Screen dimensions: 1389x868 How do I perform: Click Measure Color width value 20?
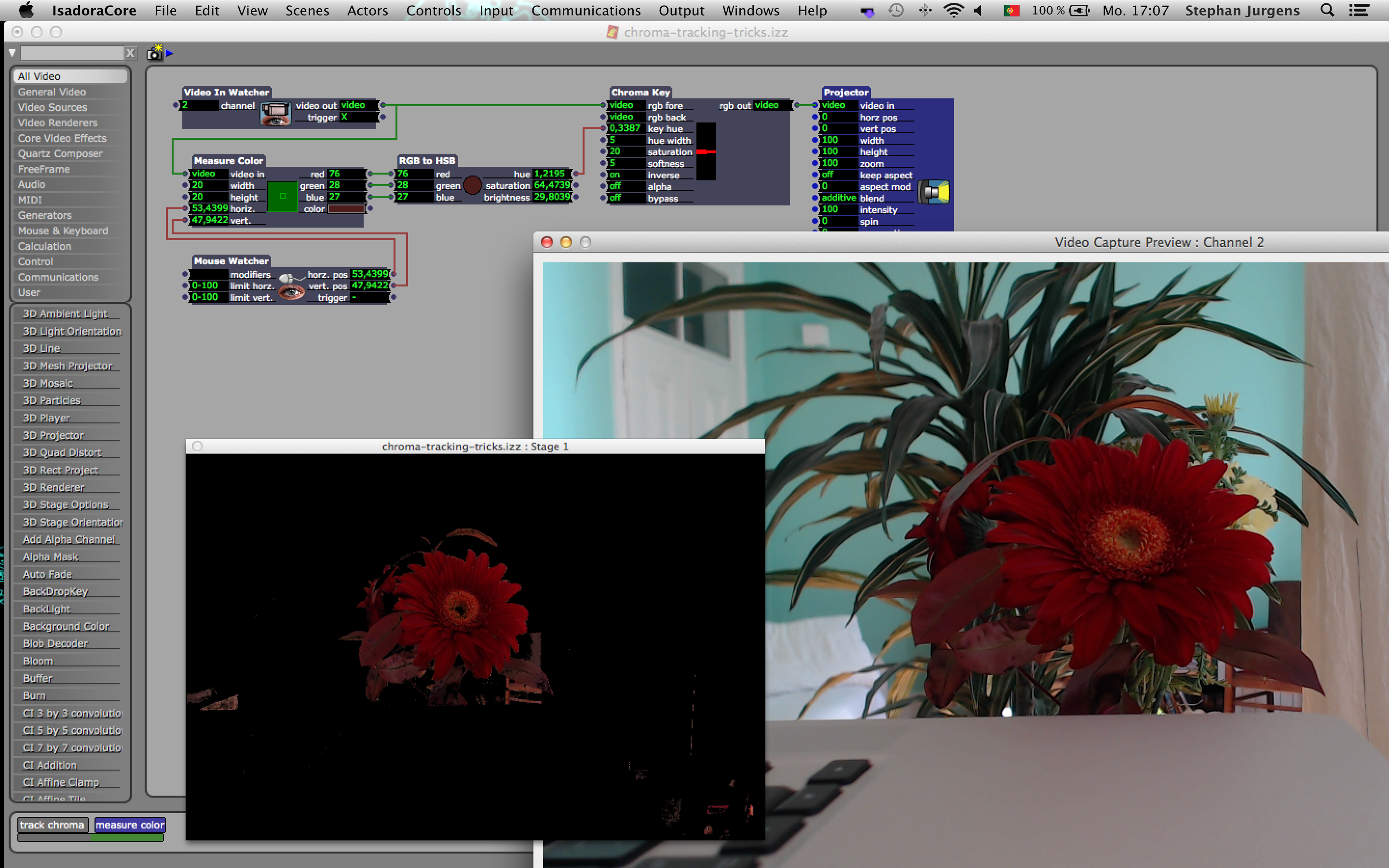(x=209, y=185)
